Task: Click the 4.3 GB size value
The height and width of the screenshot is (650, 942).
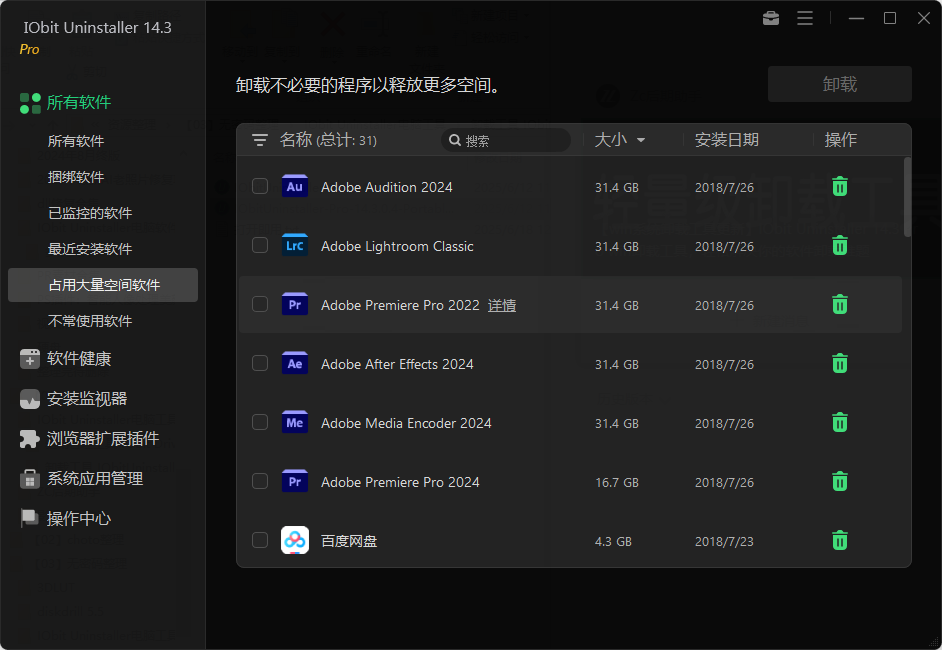Action: (x=613, y=541)
